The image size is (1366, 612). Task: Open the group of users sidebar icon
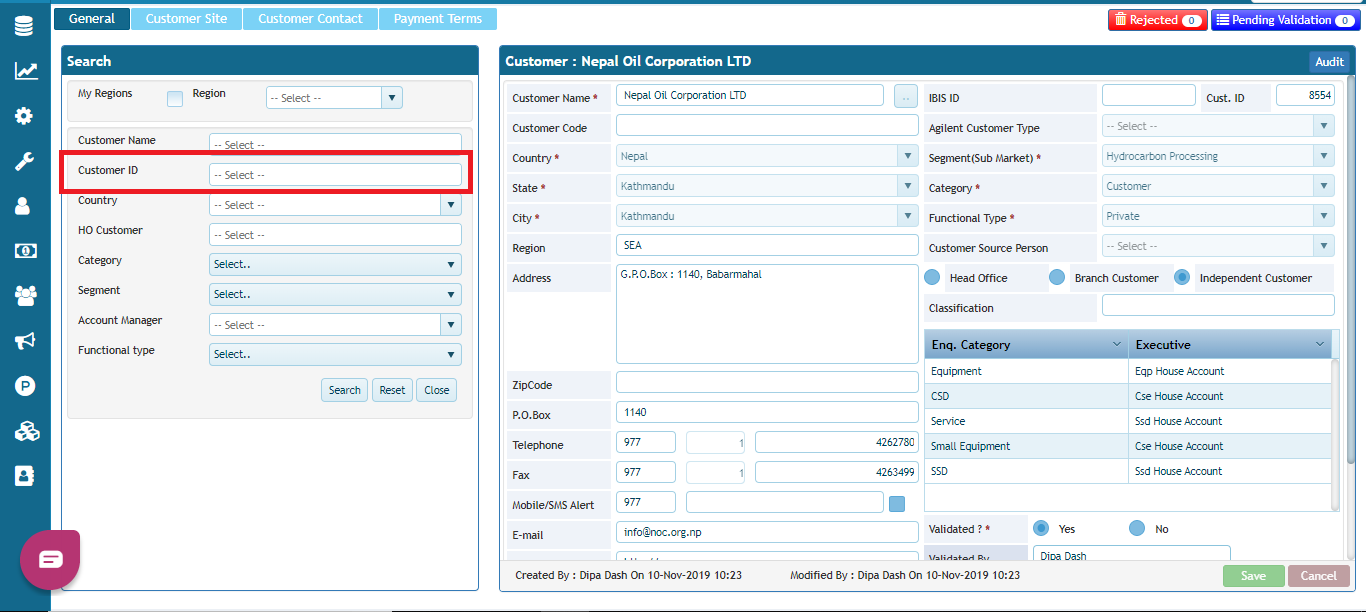(25, 296)
